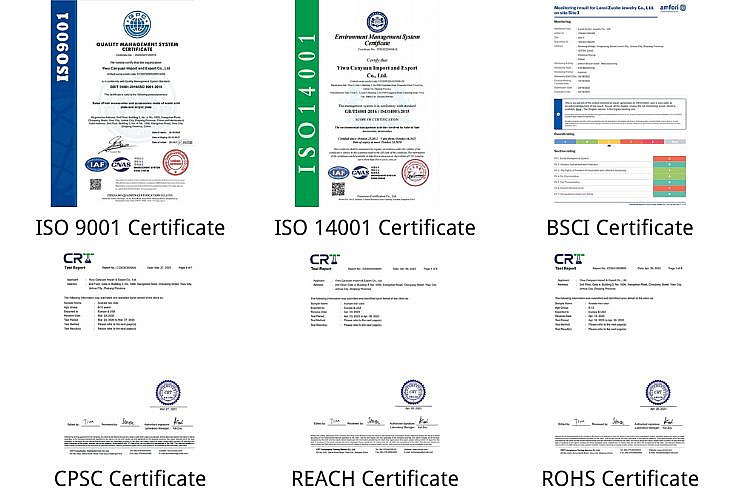This screenshot has width=750, height=500.
Task: Click the blue round seal on the ROHS report
Action: 658,393
